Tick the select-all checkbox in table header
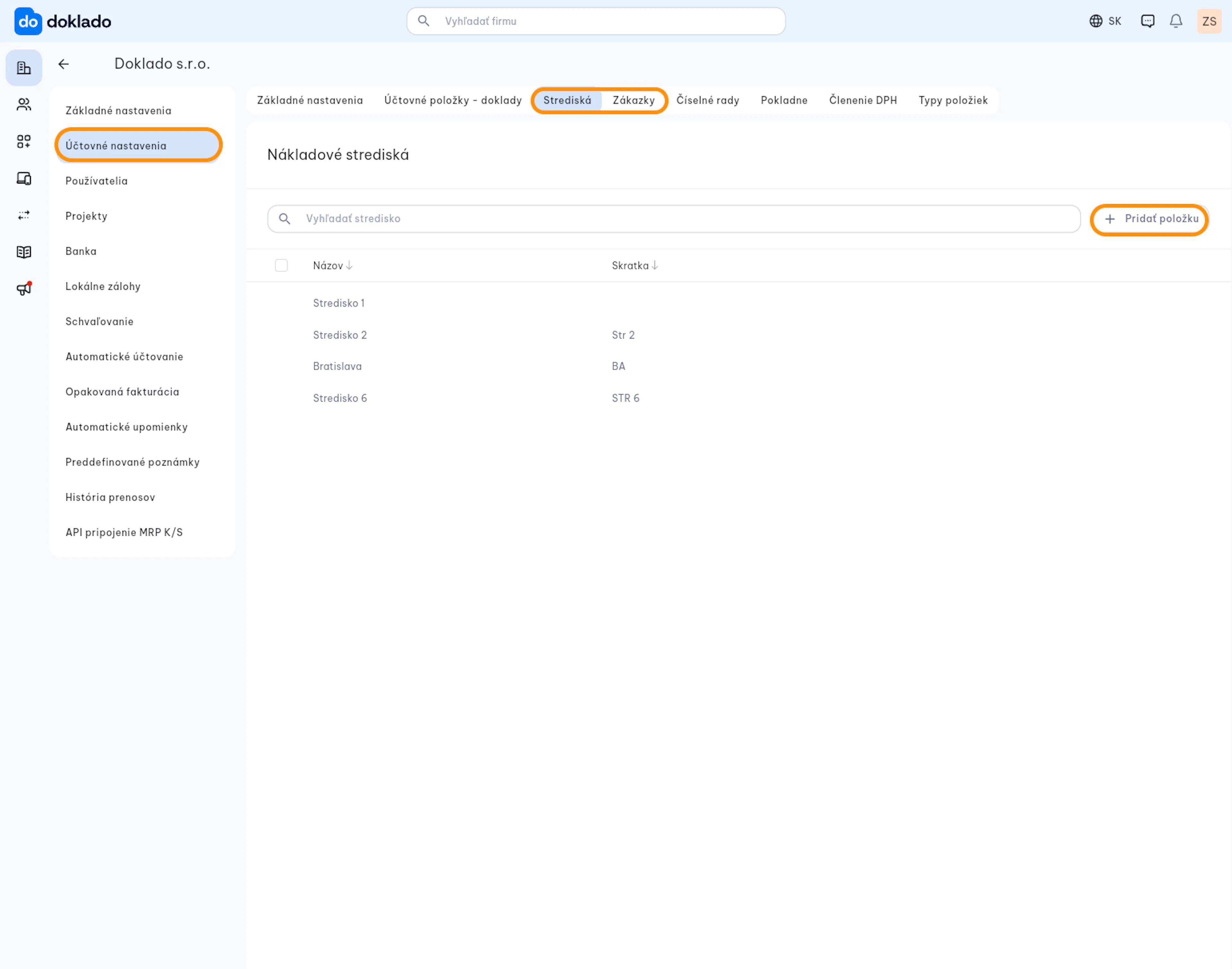The width and height of the screenshot is (1232, 969). tap(281, 266)
